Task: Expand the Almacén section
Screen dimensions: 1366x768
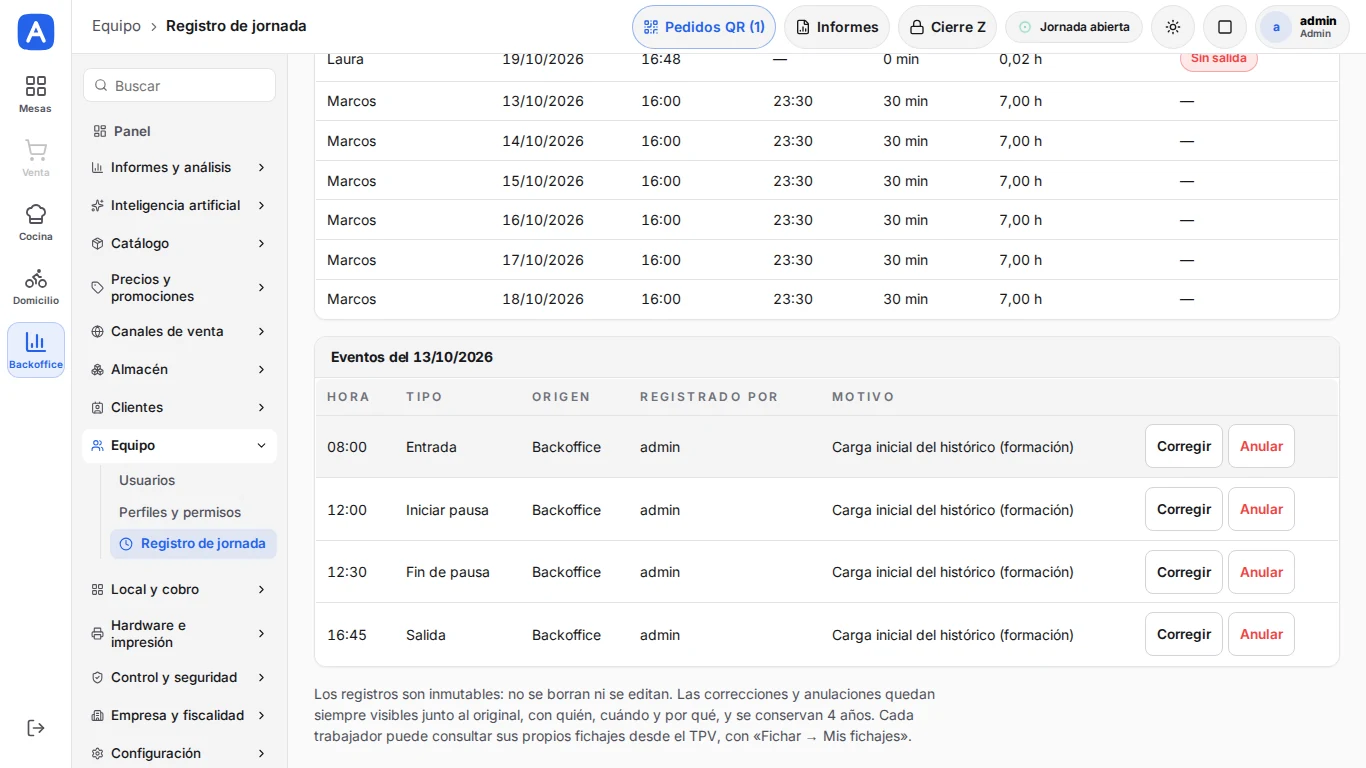Action: (x=180, y=369)
